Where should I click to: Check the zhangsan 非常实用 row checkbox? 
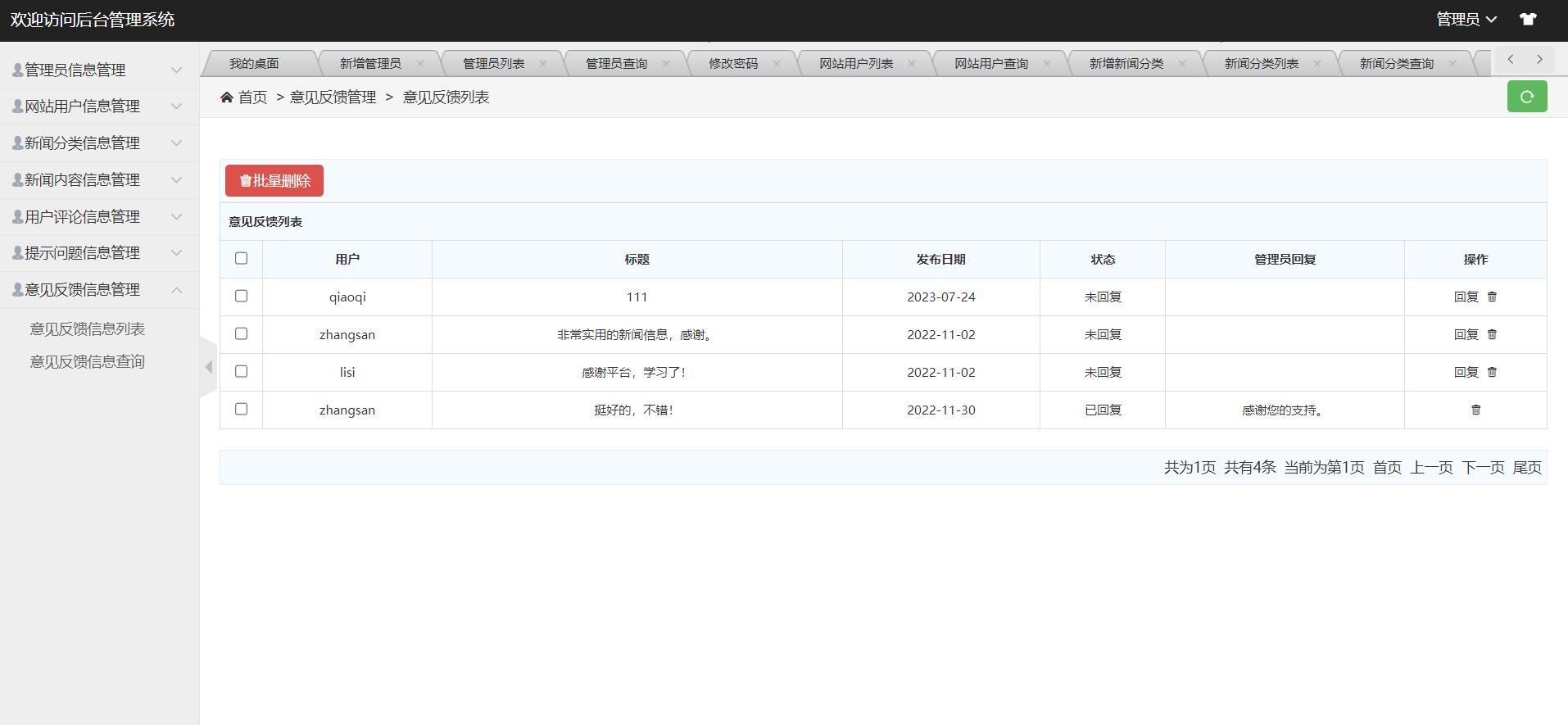(x=241, y=333)
